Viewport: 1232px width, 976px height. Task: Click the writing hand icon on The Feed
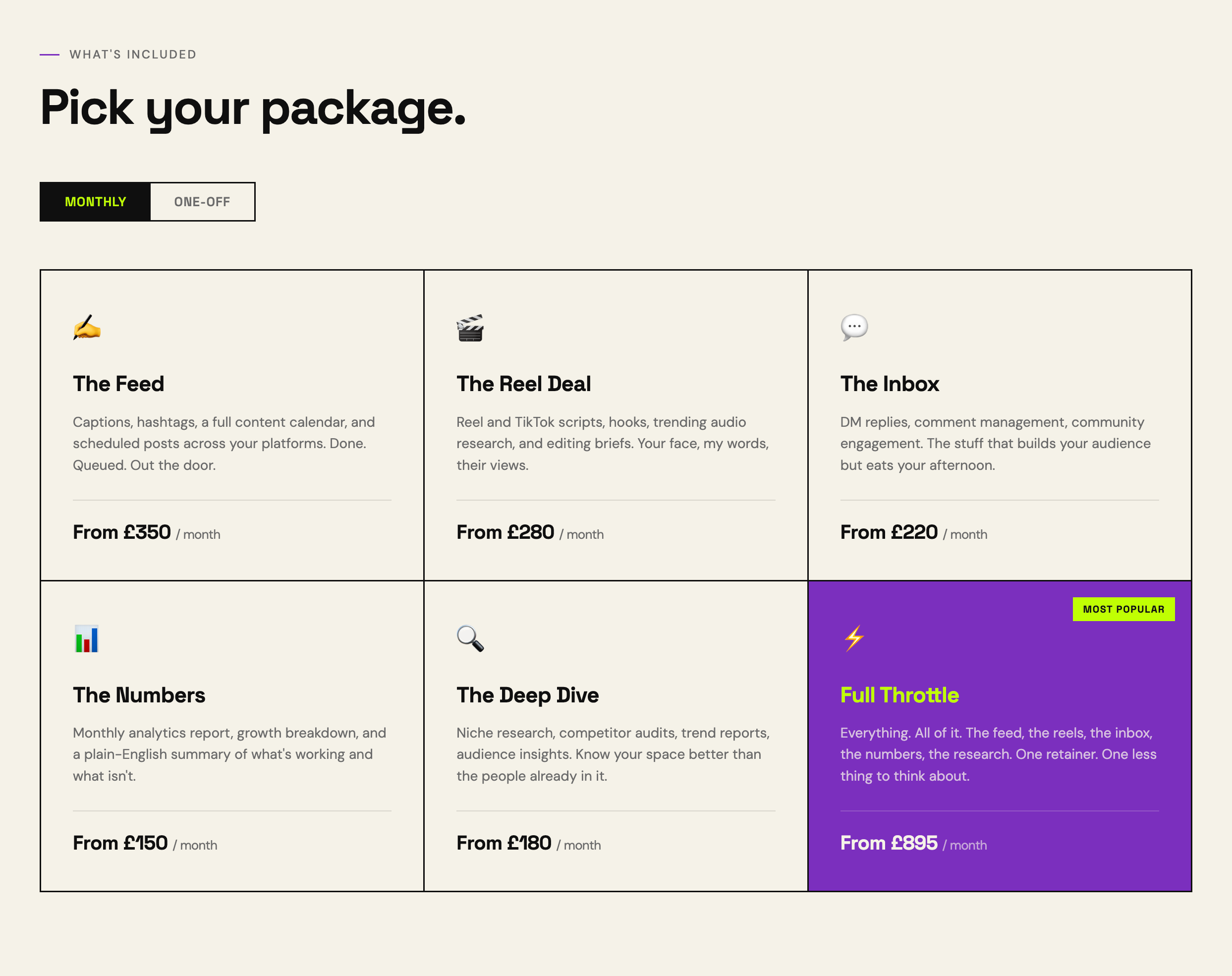click(x=87, y=328)
